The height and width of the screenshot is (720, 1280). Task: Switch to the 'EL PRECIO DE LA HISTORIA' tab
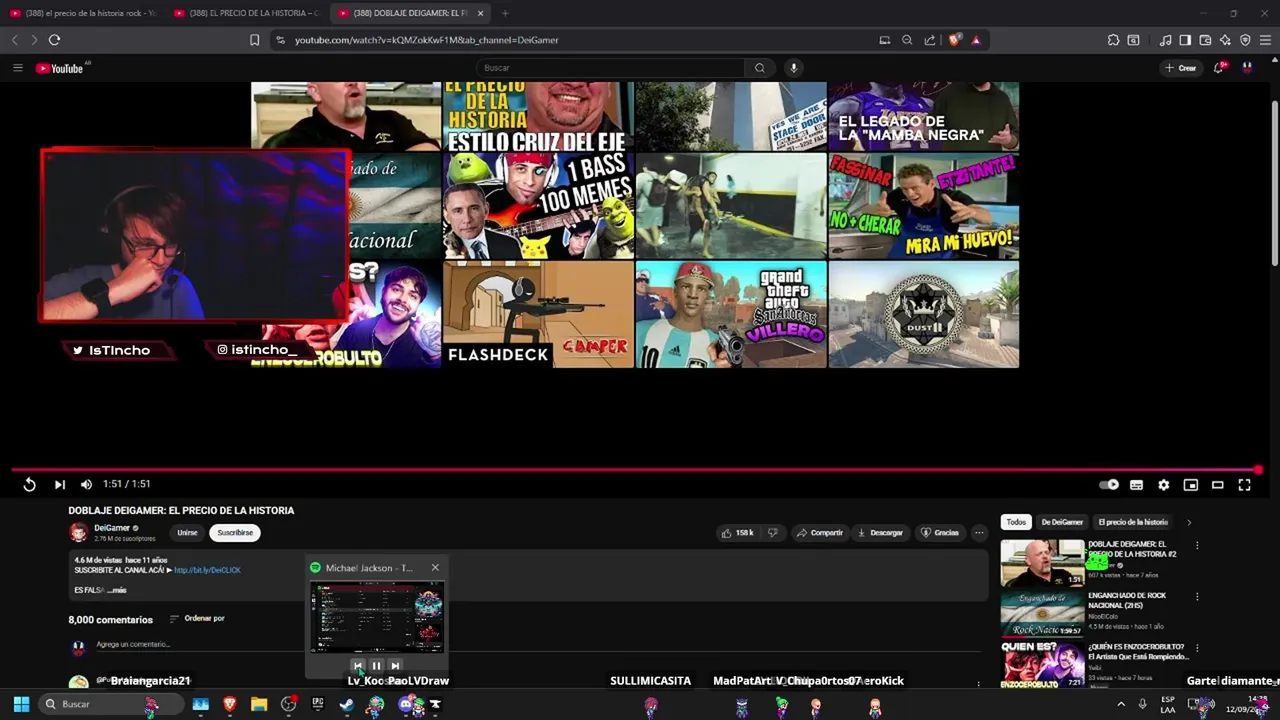247,13
